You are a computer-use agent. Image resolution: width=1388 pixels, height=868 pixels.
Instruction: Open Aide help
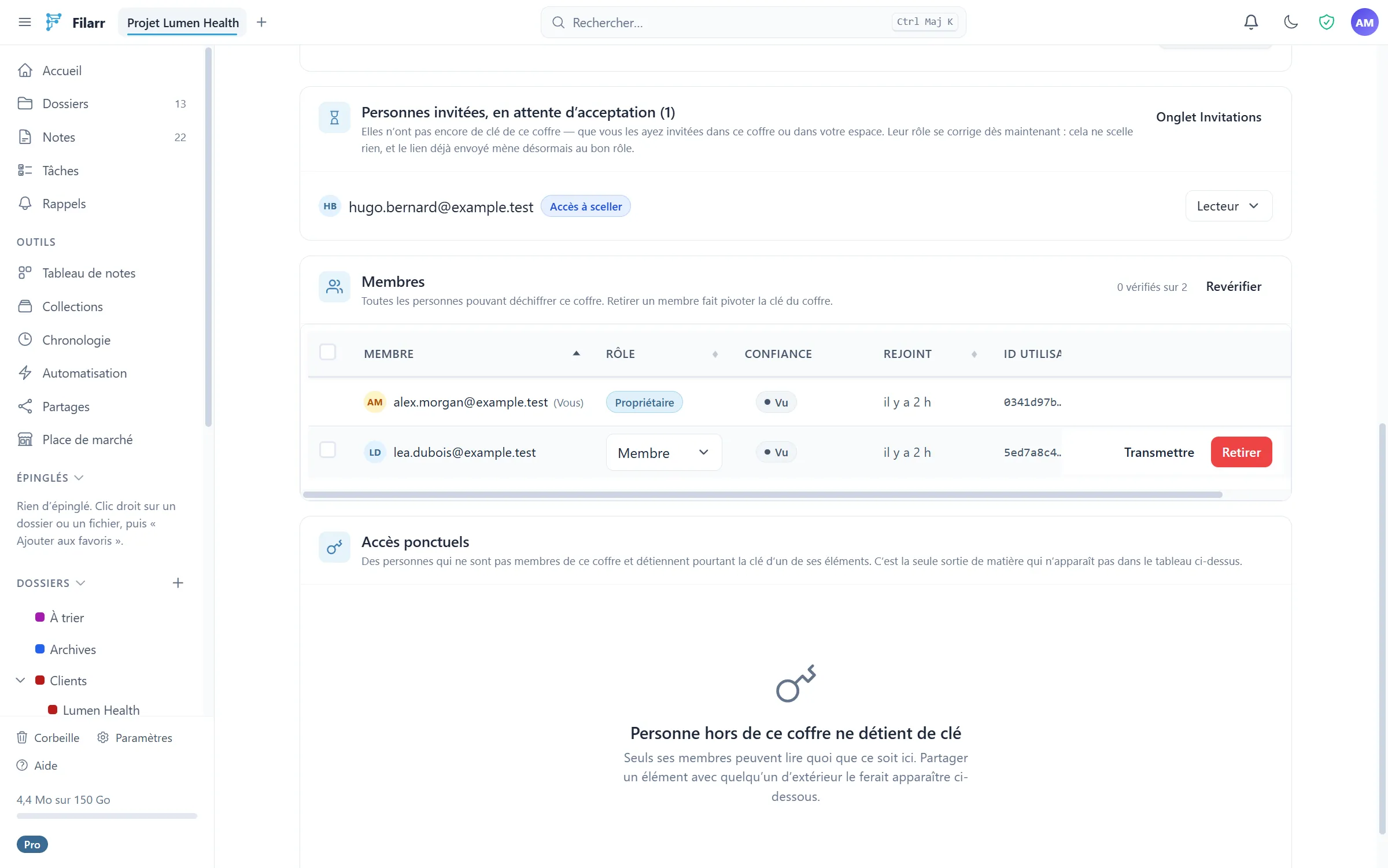coord(37,766)
